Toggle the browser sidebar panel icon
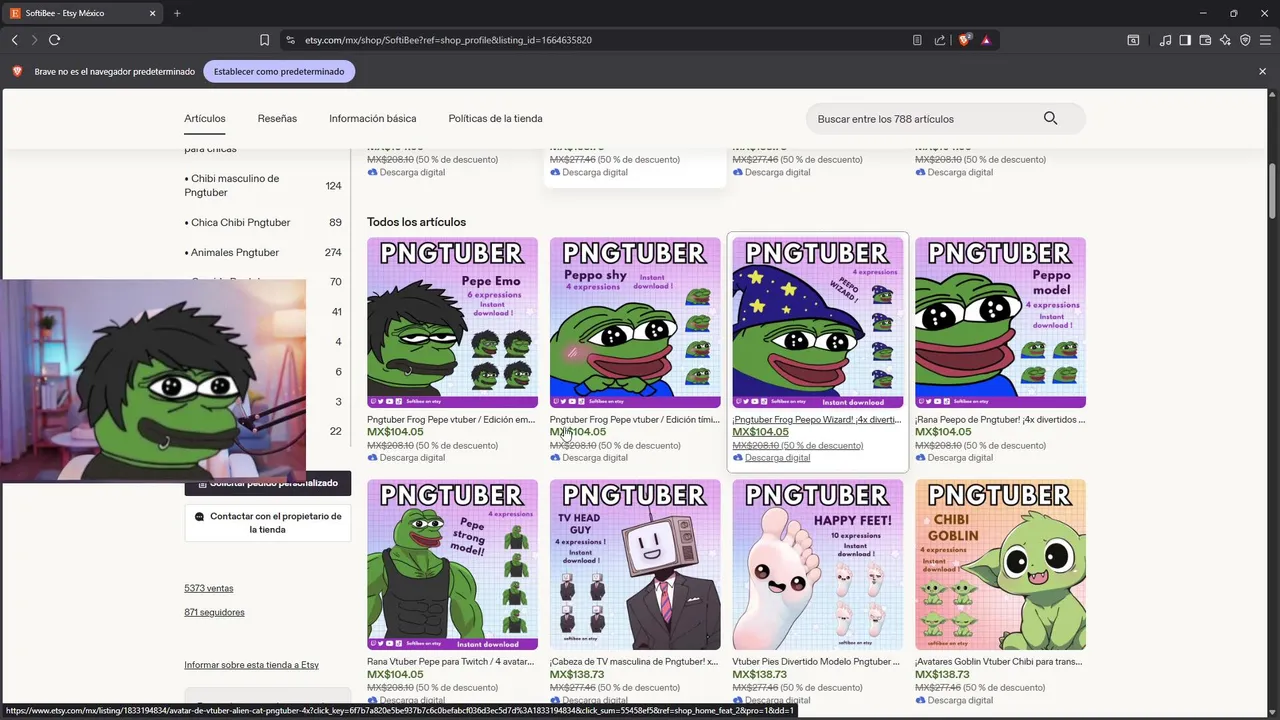The image size is (1280, 720). click(x=1185, y=40)
